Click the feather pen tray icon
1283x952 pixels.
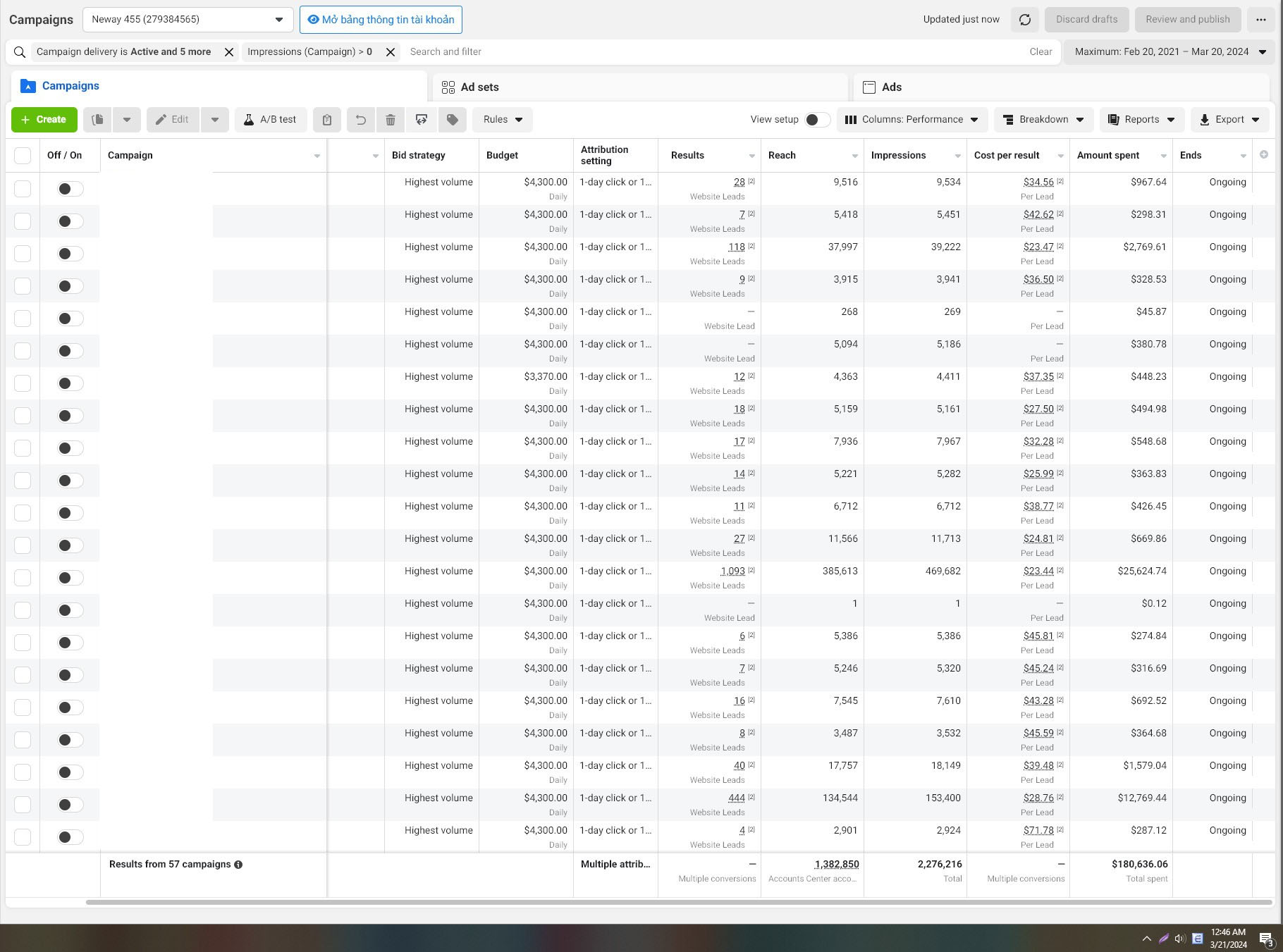point(1163,938)
